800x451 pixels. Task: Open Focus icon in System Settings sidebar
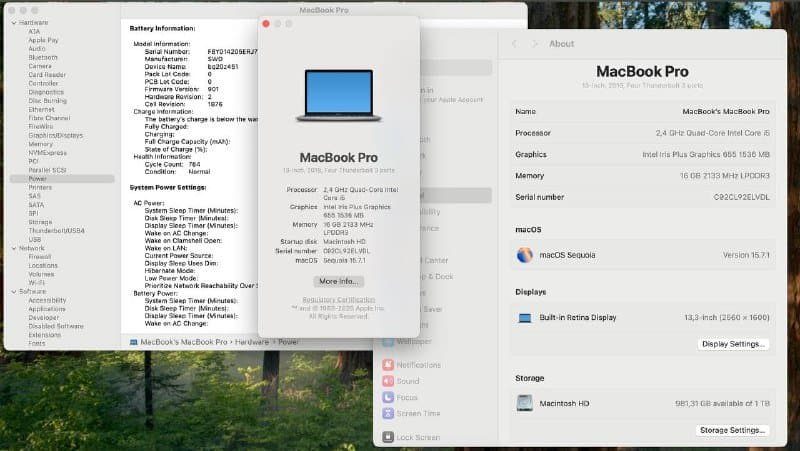click(388, 397)
